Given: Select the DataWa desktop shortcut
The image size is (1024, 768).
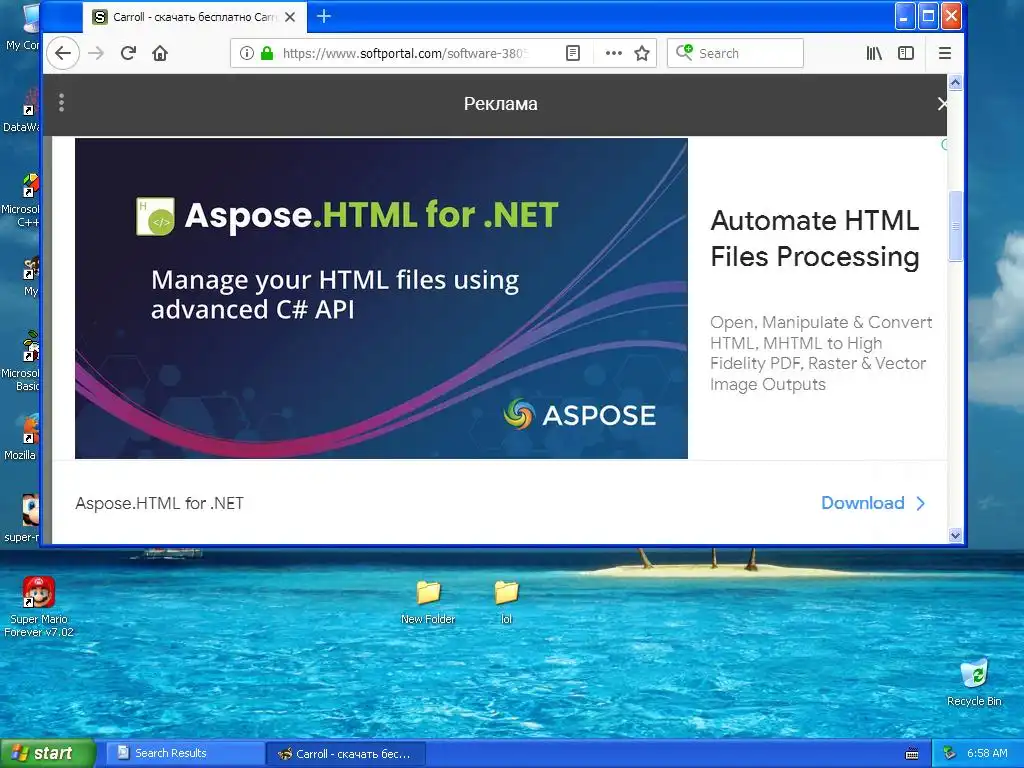Looking at the screenshot, I should point(23,111).
